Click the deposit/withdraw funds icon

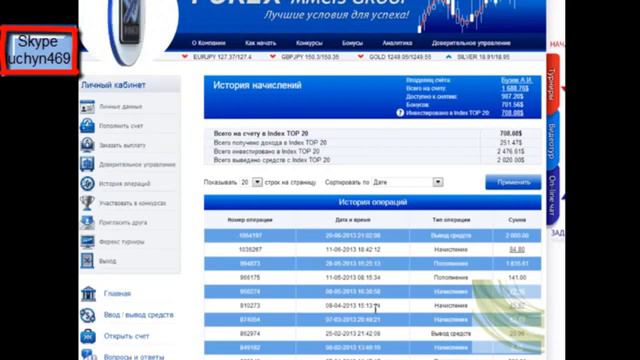coord(88,315)
